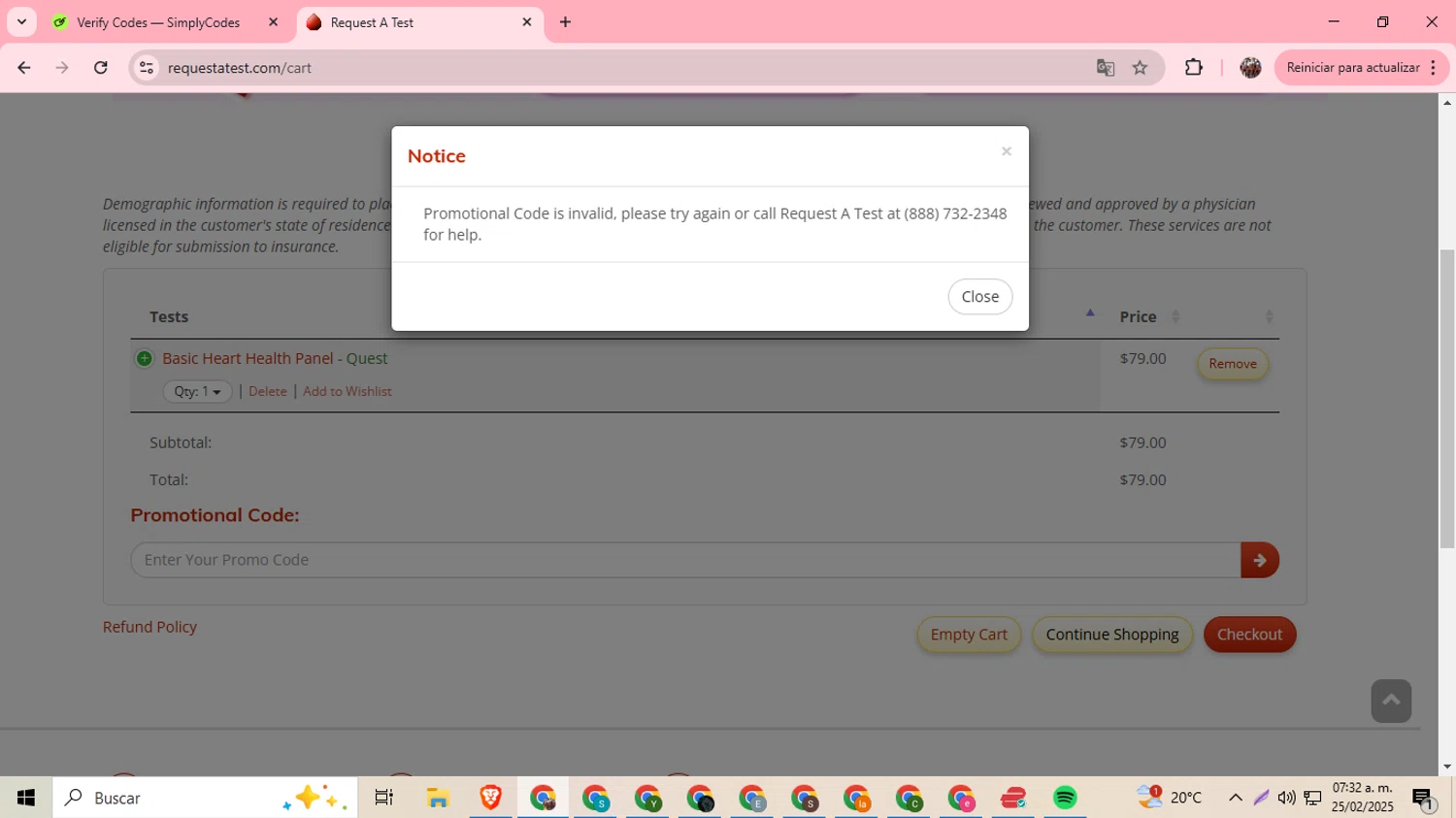Open the network status icon
Viewport: 1456px width, 818px height.
tap(1313, 798)
